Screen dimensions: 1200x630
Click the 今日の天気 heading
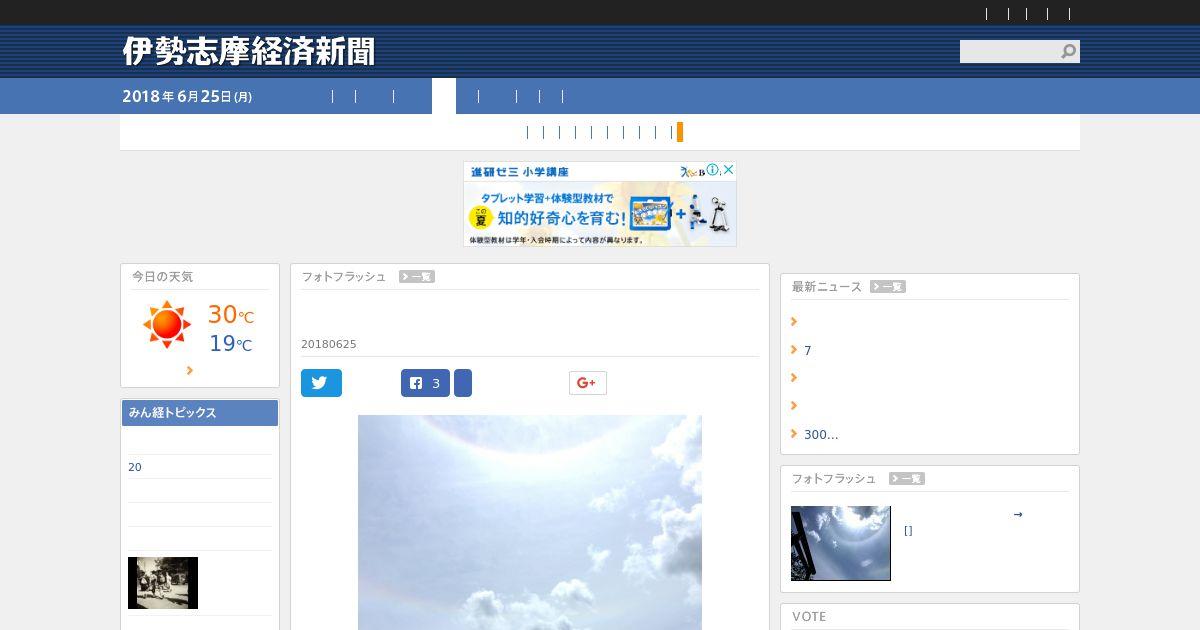coord(163,277)
